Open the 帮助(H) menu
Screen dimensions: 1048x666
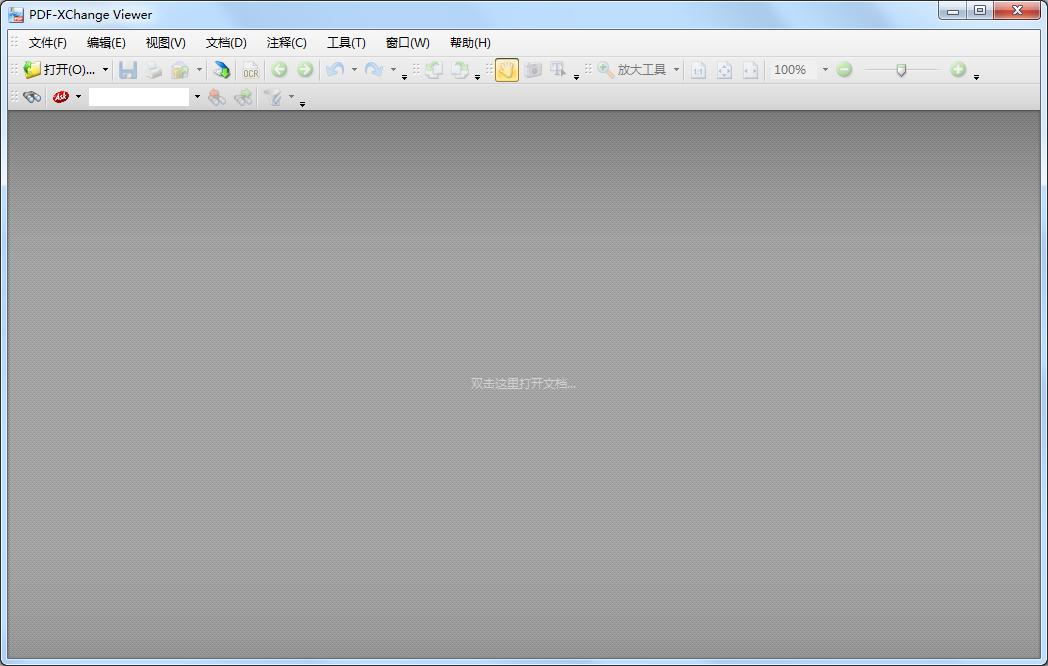tap(471, 43)
